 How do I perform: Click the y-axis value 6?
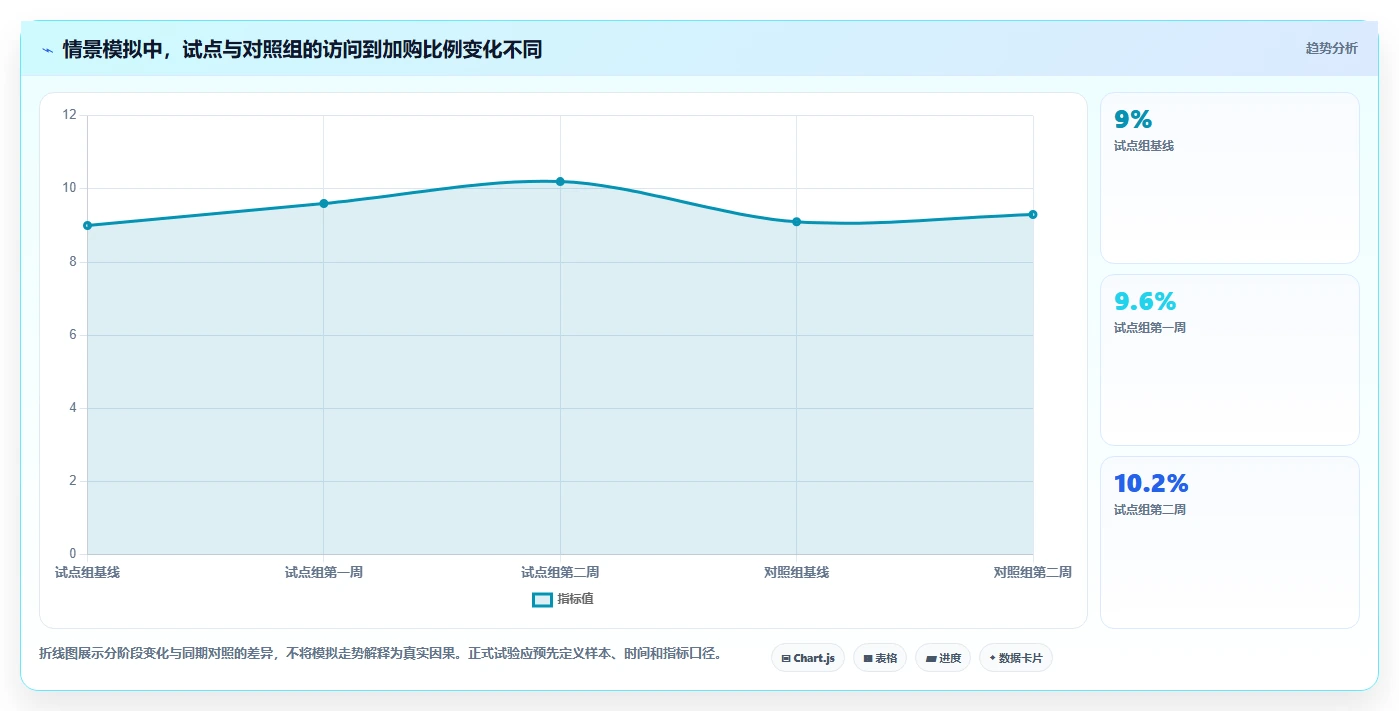click(x=72, y=335)
